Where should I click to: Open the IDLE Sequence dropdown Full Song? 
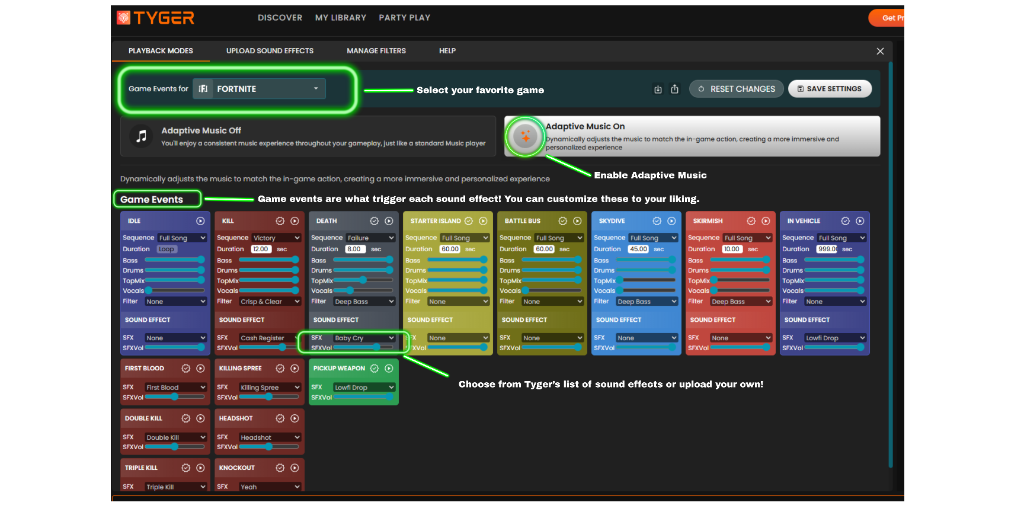click(182, 238)
